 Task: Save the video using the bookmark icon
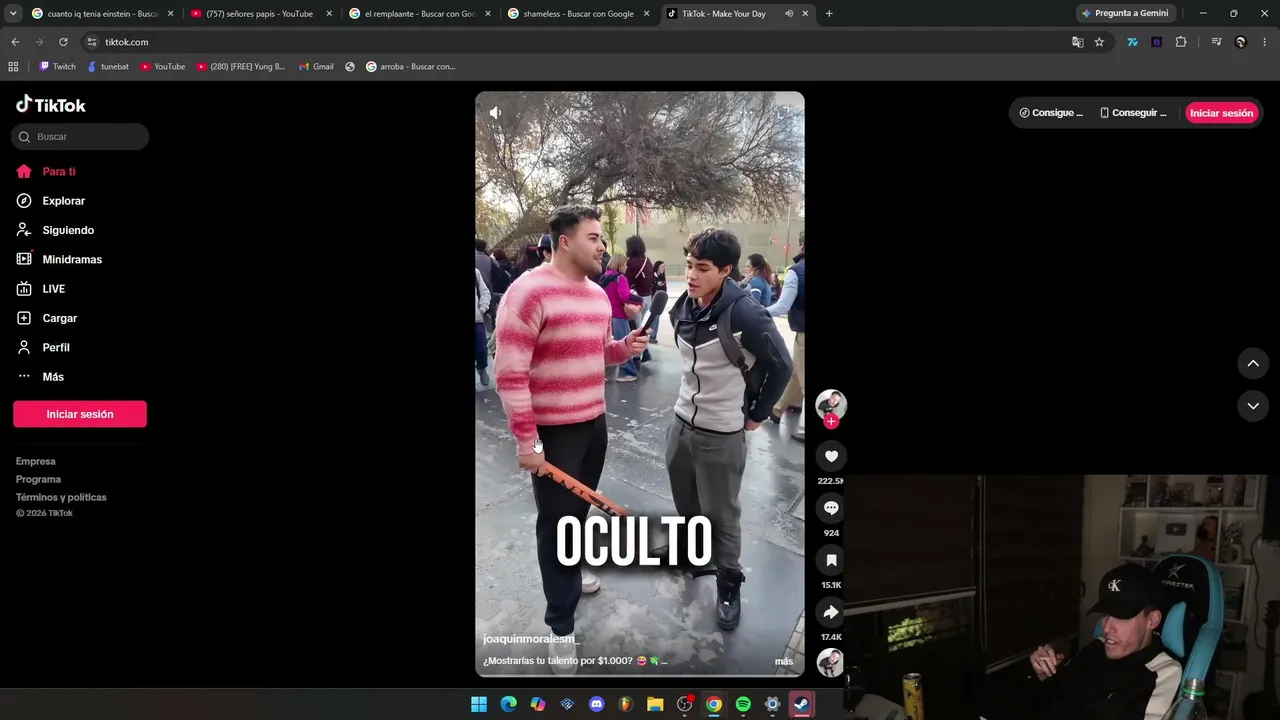click(831, 560)
